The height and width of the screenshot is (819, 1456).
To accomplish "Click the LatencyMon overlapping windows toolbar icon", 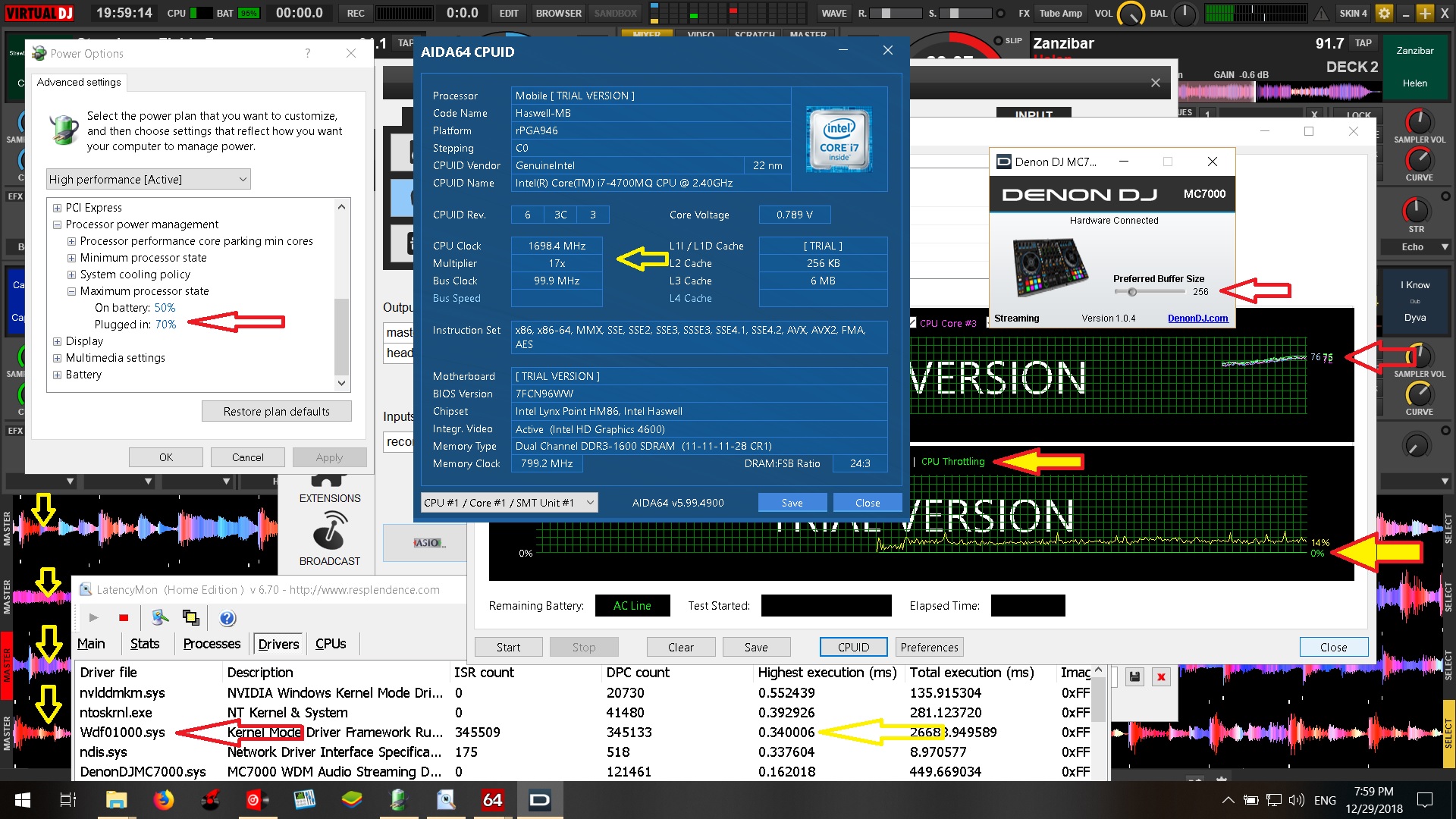I will point(191,618).
